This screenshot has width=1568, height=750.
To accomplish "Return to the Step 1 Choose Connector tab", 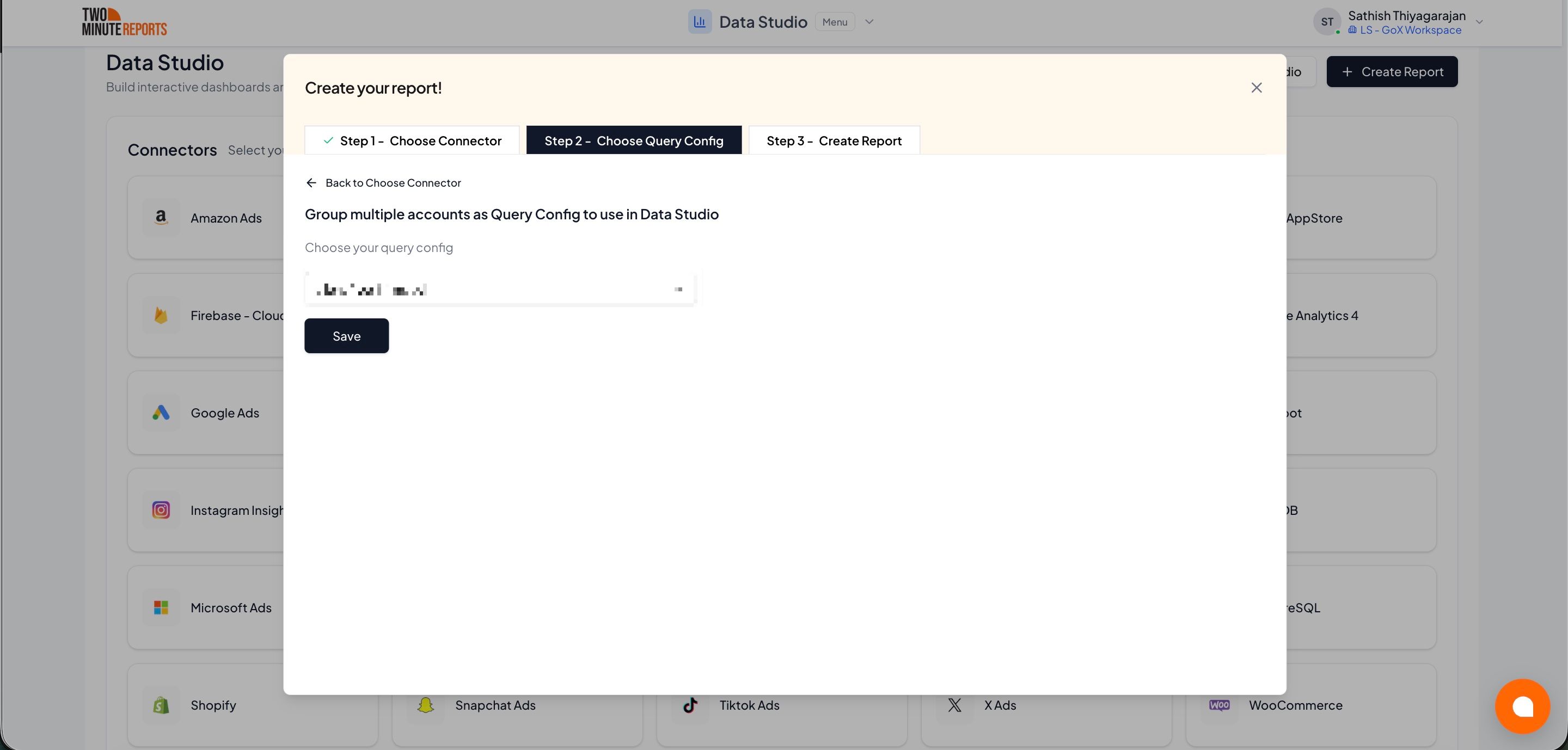I will point(412,140).
